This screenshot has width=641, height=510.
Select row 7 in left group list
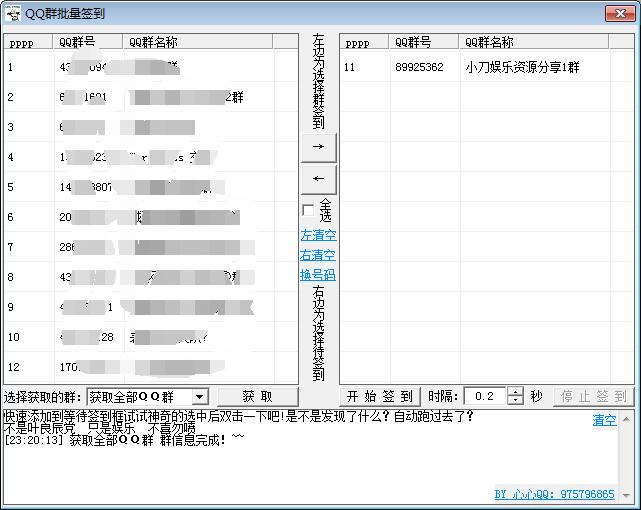[151, 247]
